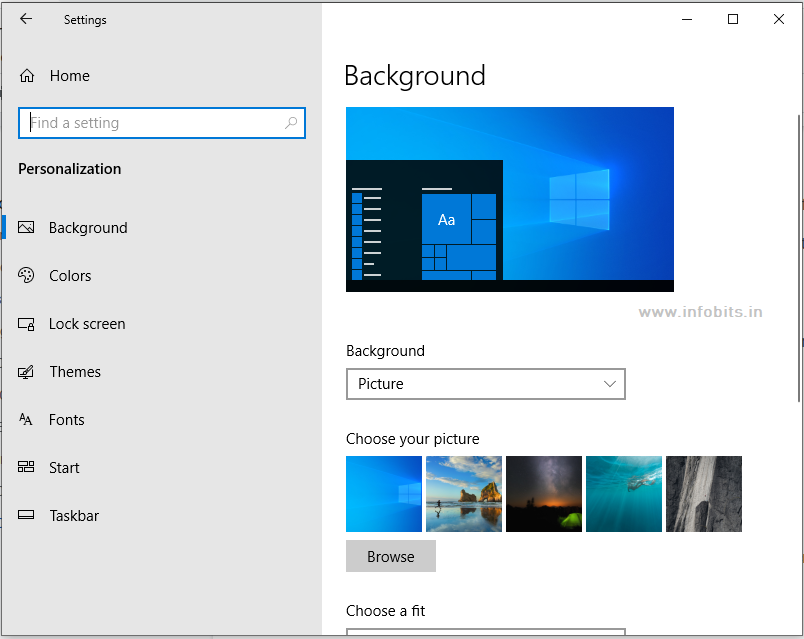Viewport: 804px width, 639px height.
Task: Click the Home icon in sidebar
Action: [x=27, y=76]
